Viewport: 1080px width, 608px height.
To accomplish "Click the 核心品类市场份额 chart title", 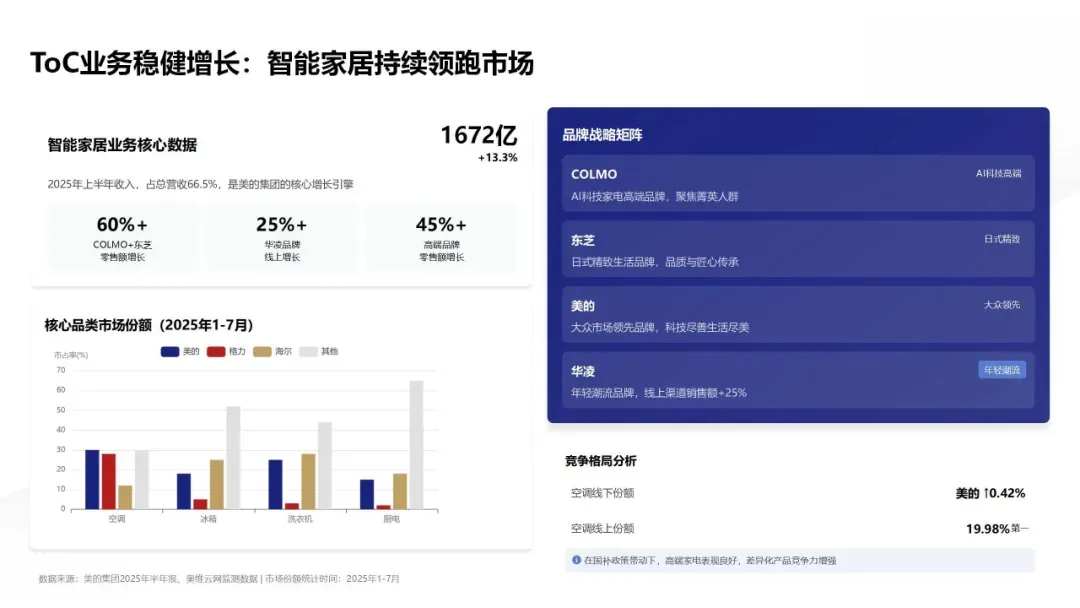I will point(149,325).
